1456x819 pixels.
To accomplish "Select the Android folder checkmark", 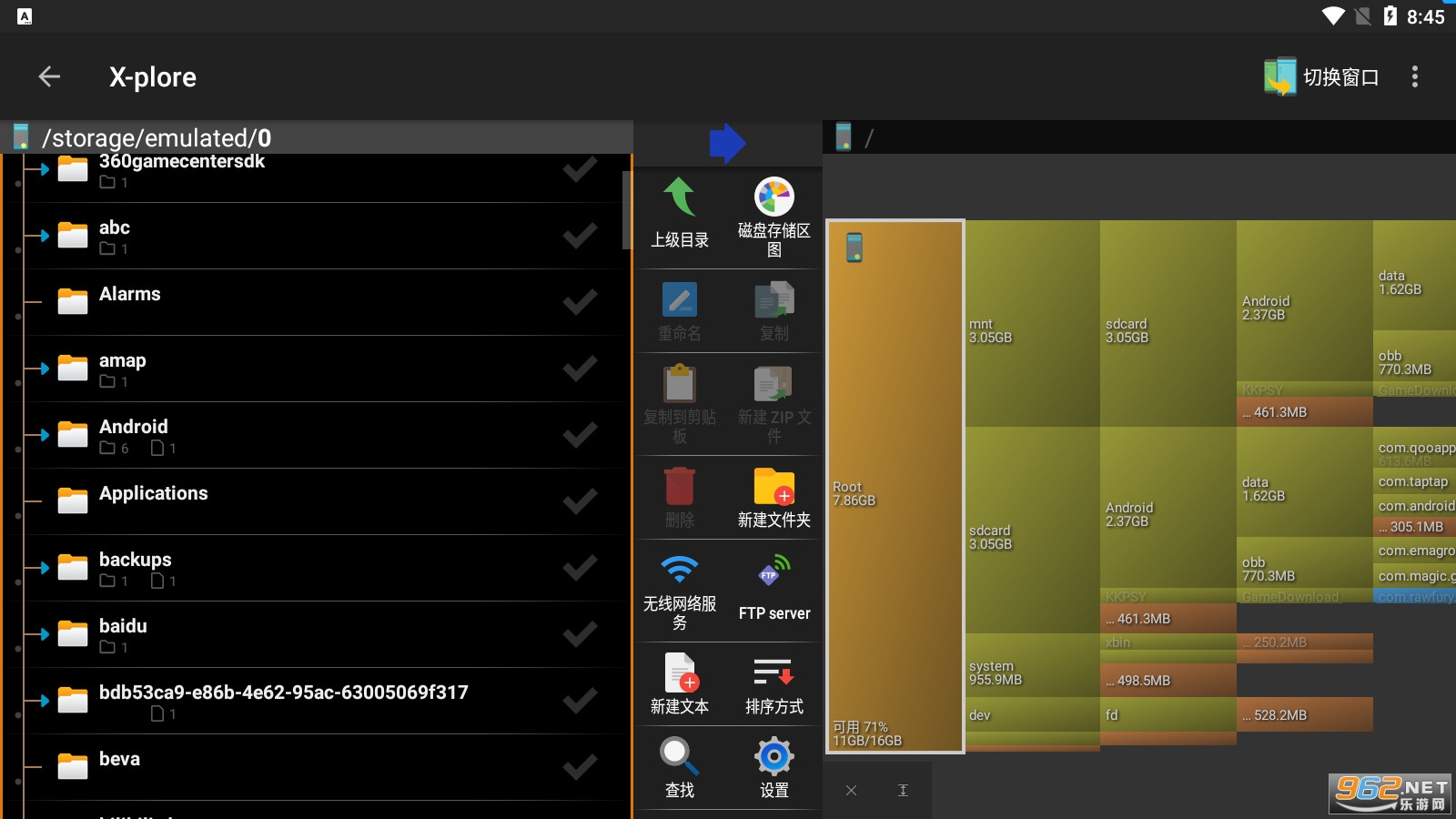I will (580, 435).
